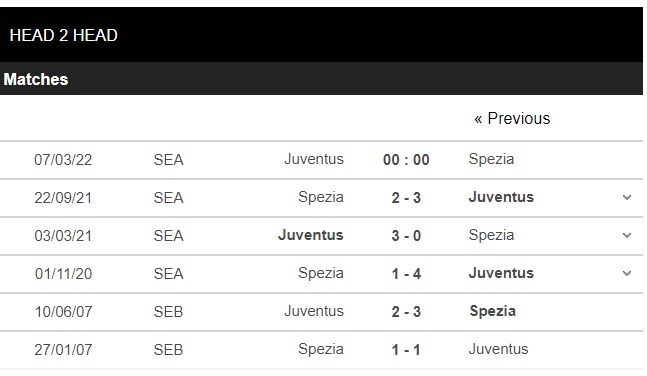Open the 1 - 4 score from 01/11/20
The image size is (647, 376).
click(406, 274)
